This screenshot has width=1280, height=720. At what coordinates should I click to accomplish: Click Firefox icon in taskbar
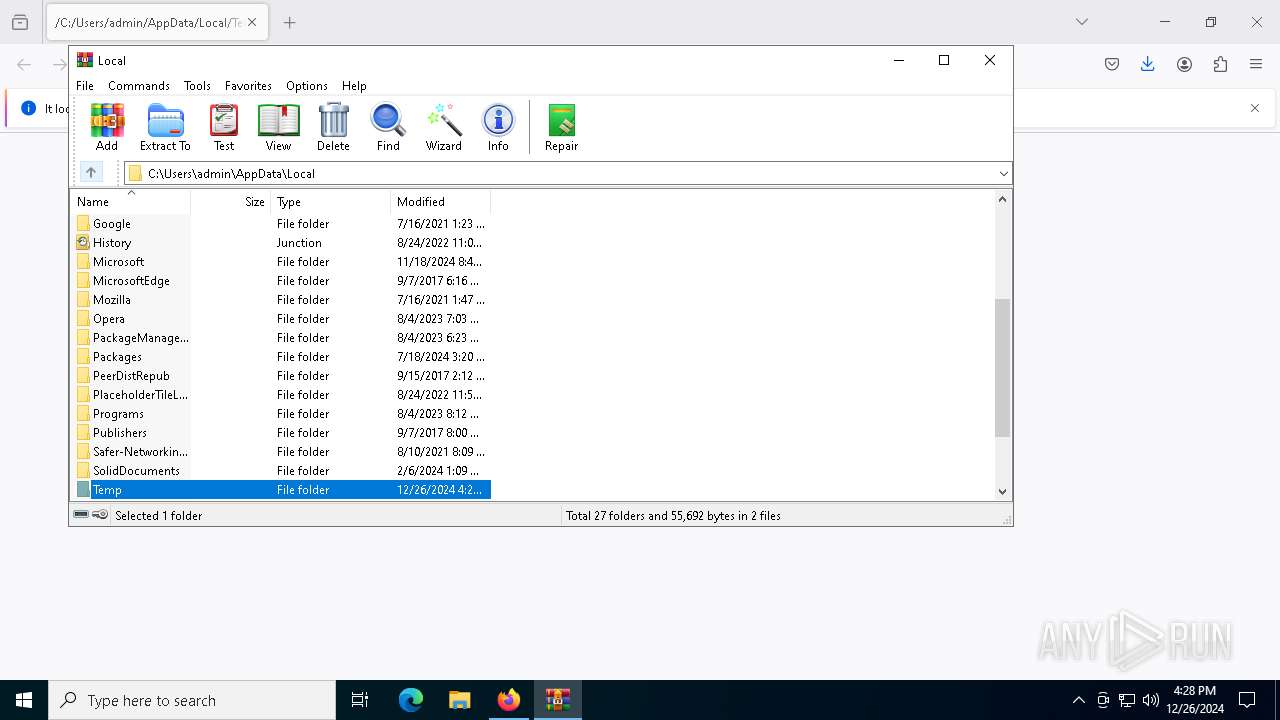pyautogui.click(x=509, y=700)
